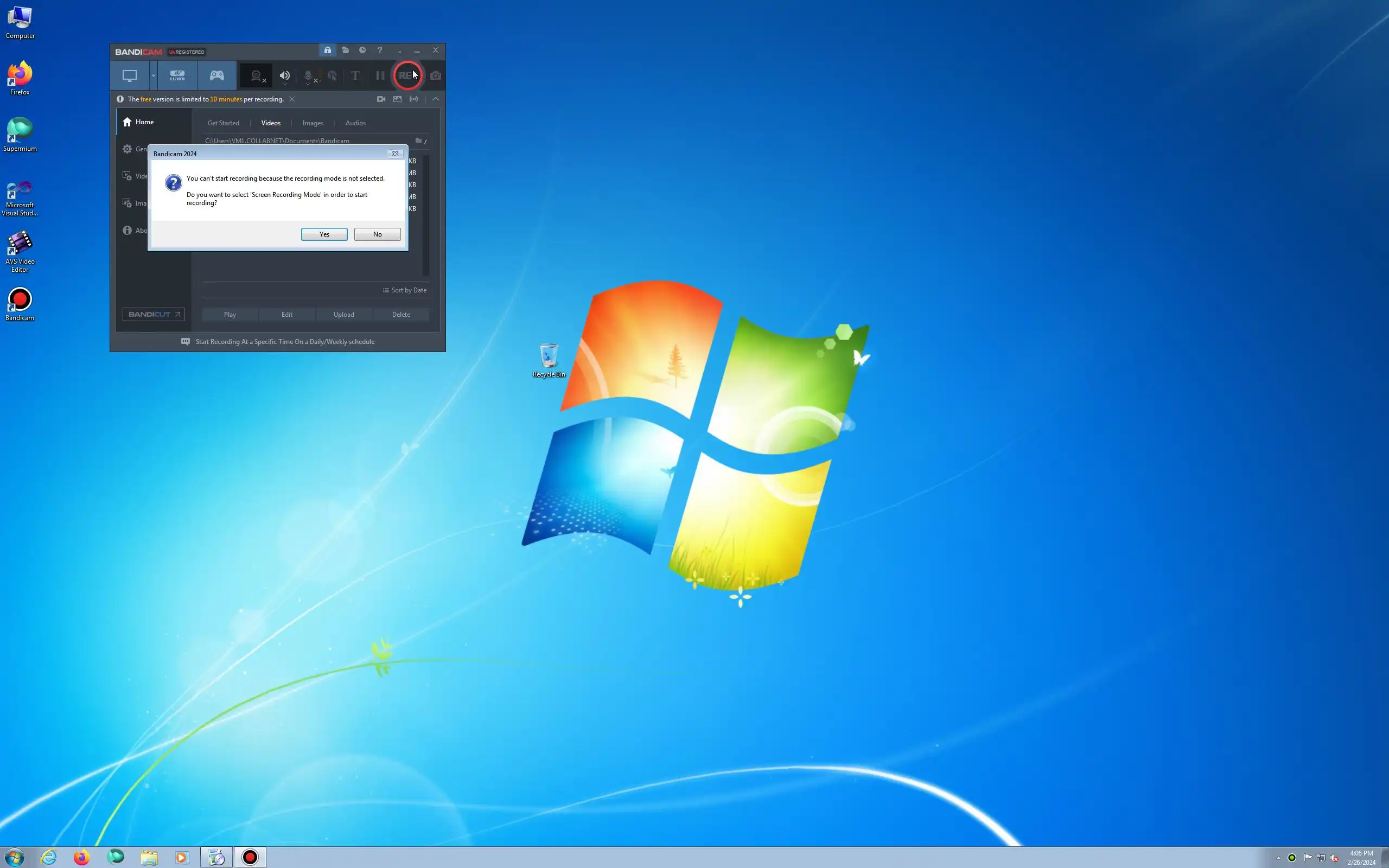The height and width of the screenshot is (868, 1389).
Task: Open Firefox from the Windows taskbar
Action: pos(82,858)
